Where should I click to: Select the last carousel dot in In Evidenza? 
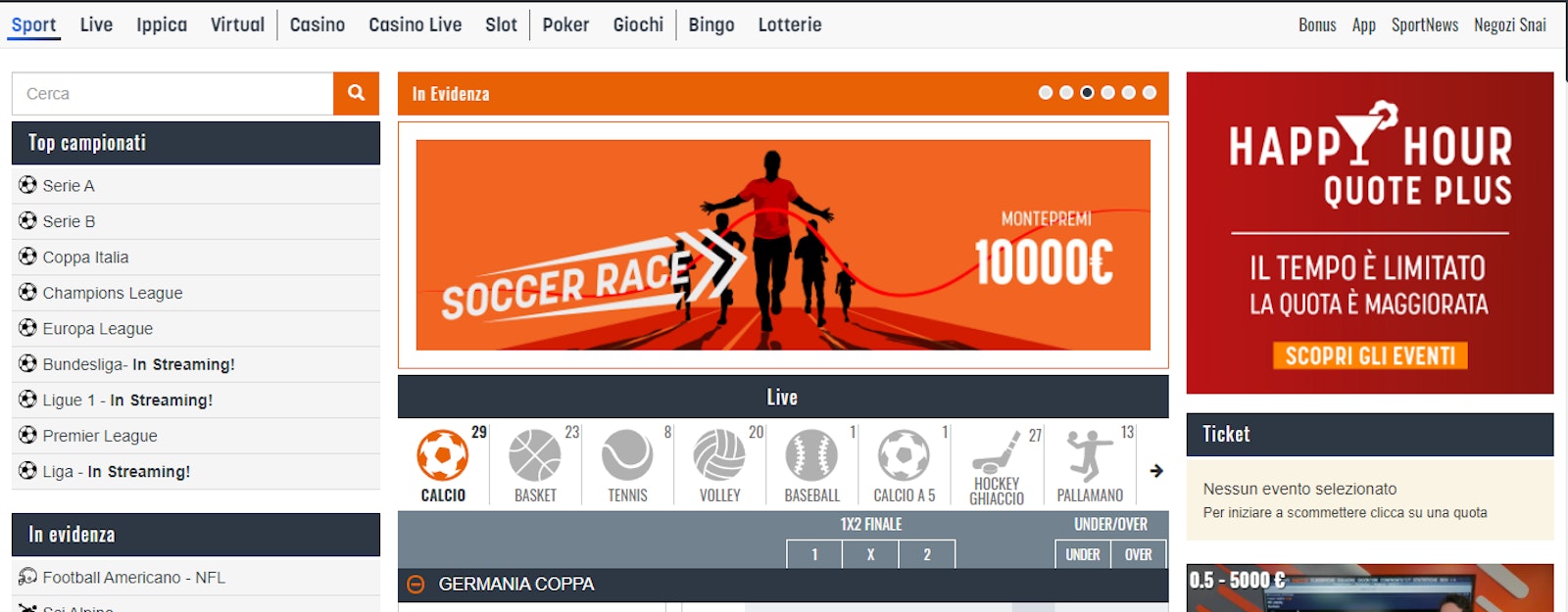pyautogui.click(x=1150, y=93)
